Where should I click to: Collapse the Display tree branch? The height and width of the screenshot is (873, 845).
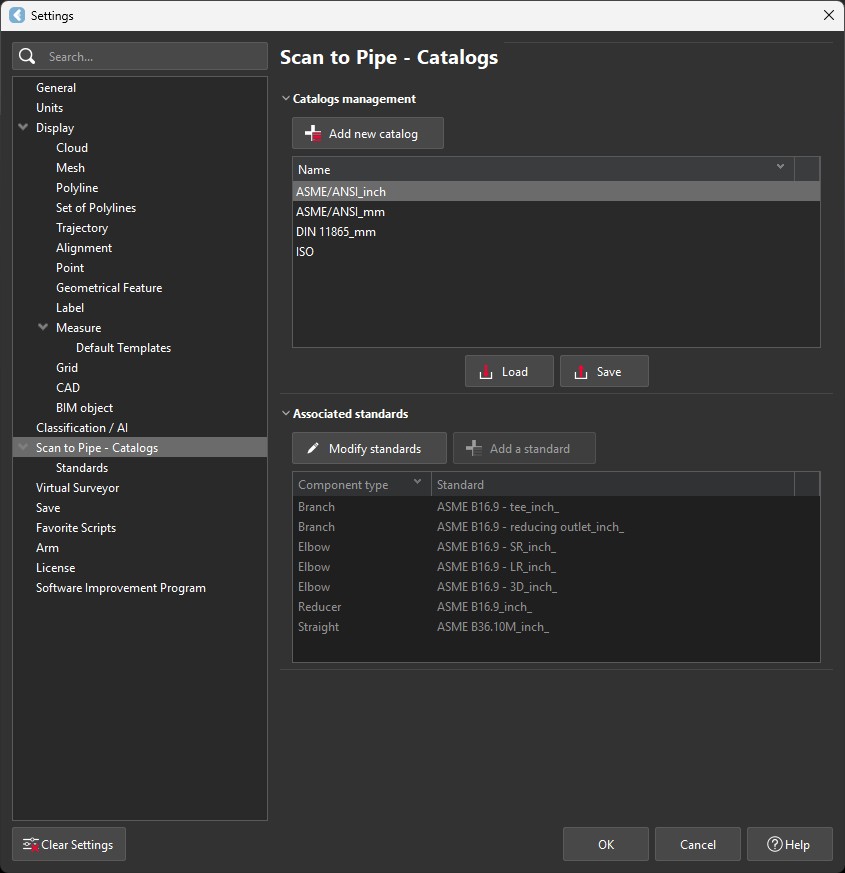tap(22, 127)
